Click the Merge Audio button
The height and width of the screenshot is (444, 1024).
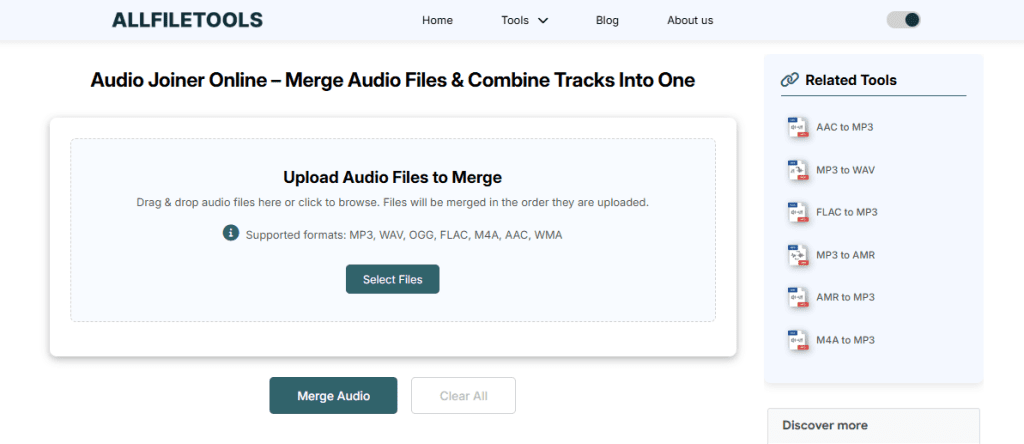click(x=333, y=396)
